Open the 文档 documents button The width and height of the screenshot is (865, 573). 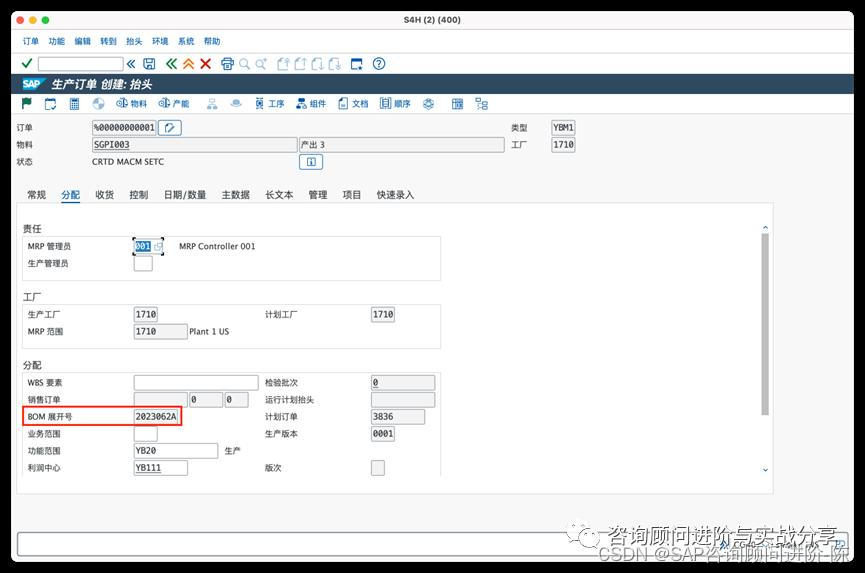[353, 104]
